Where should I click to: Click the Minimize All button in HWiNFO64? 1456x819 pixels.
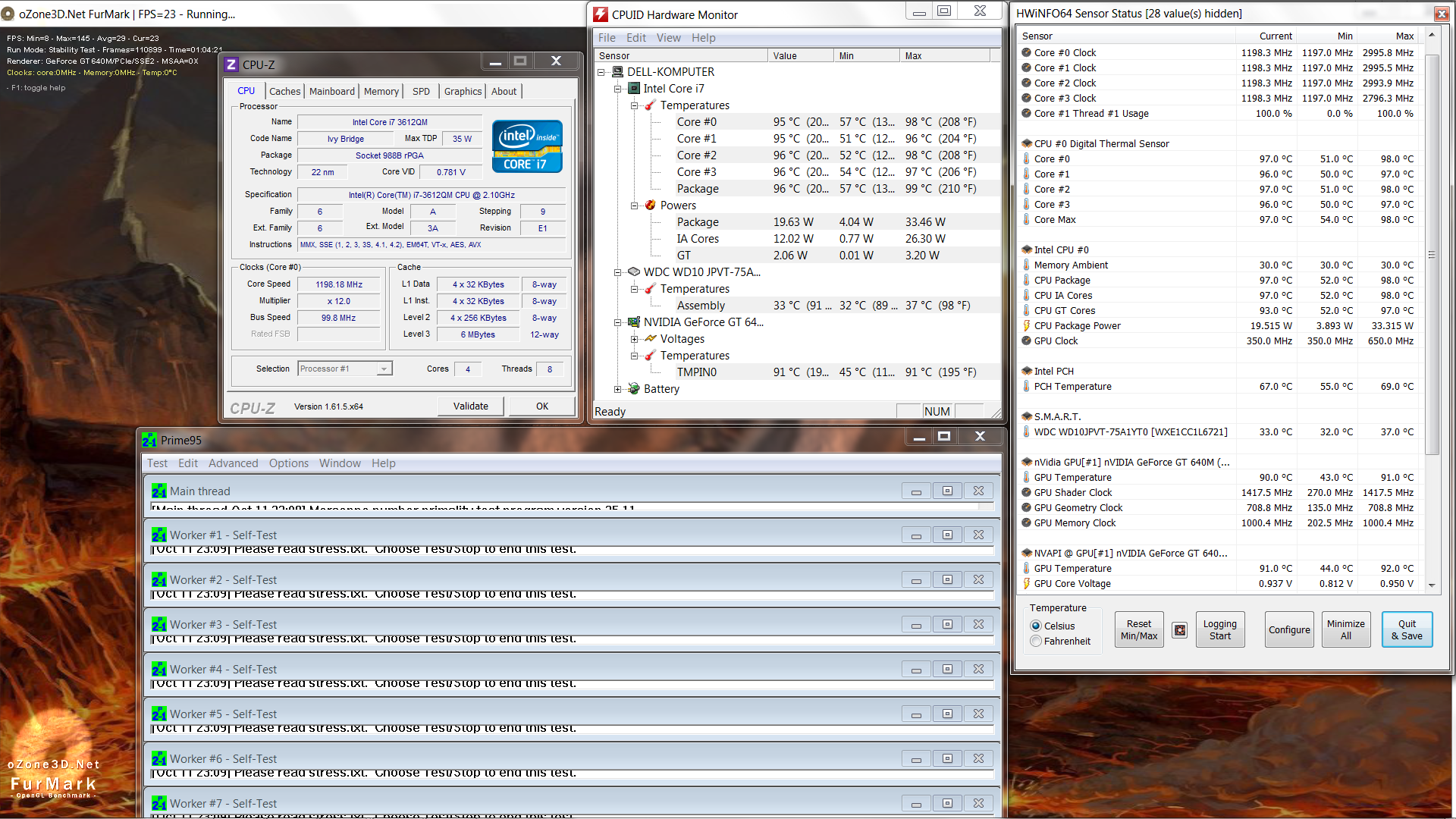click(1346, 629)
